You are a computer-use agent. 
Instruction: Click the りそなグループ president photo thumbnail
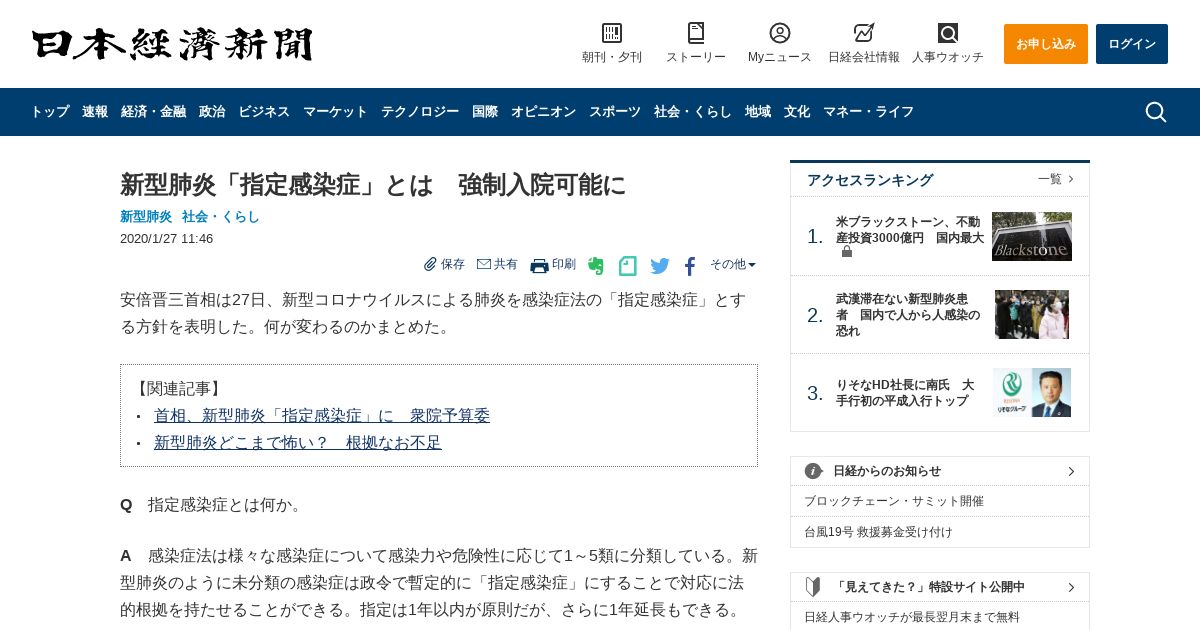click(x=1032, y=393)
